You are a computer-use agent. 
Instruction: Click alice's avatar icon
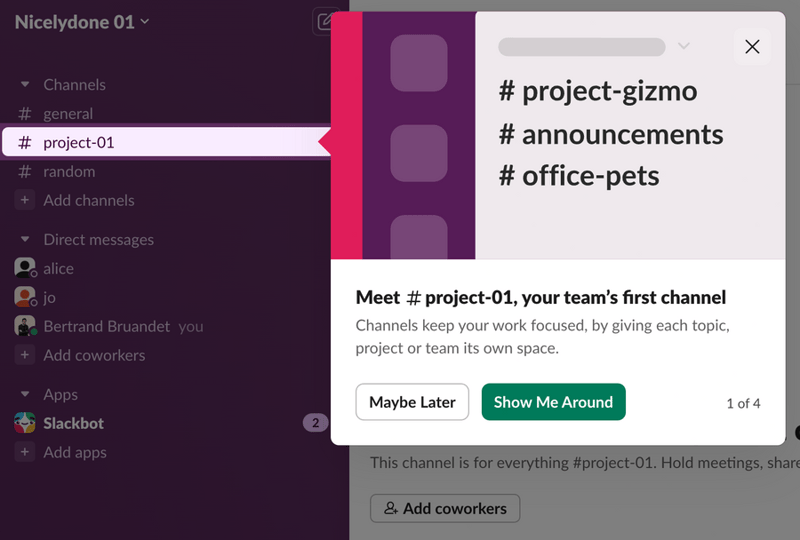tap(25, 268)
